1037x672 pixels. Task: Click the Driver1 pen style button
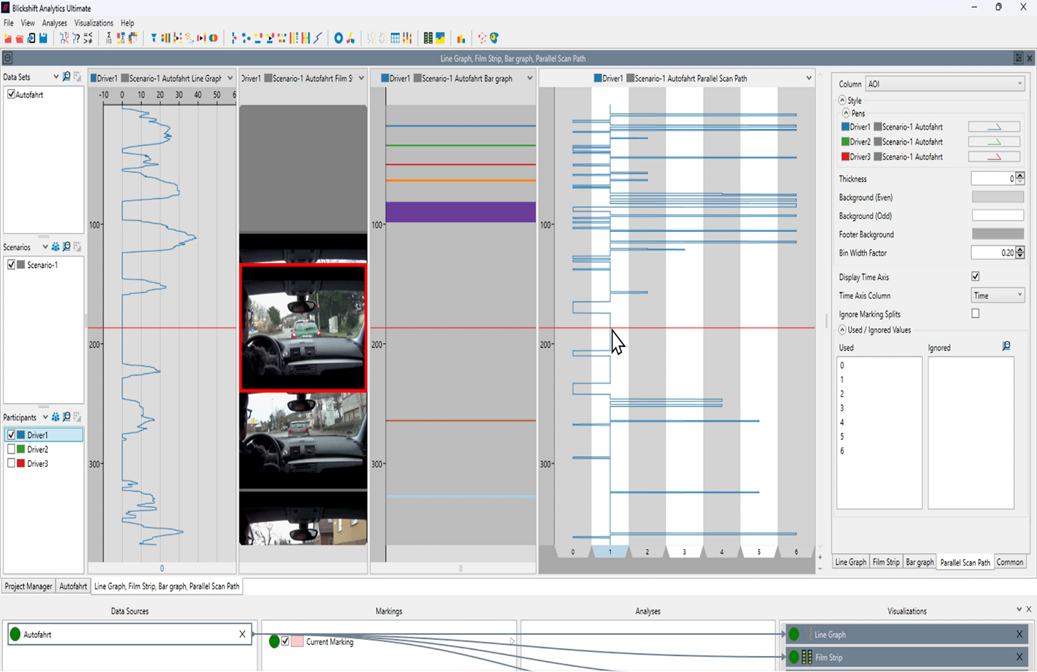point(994,127)
